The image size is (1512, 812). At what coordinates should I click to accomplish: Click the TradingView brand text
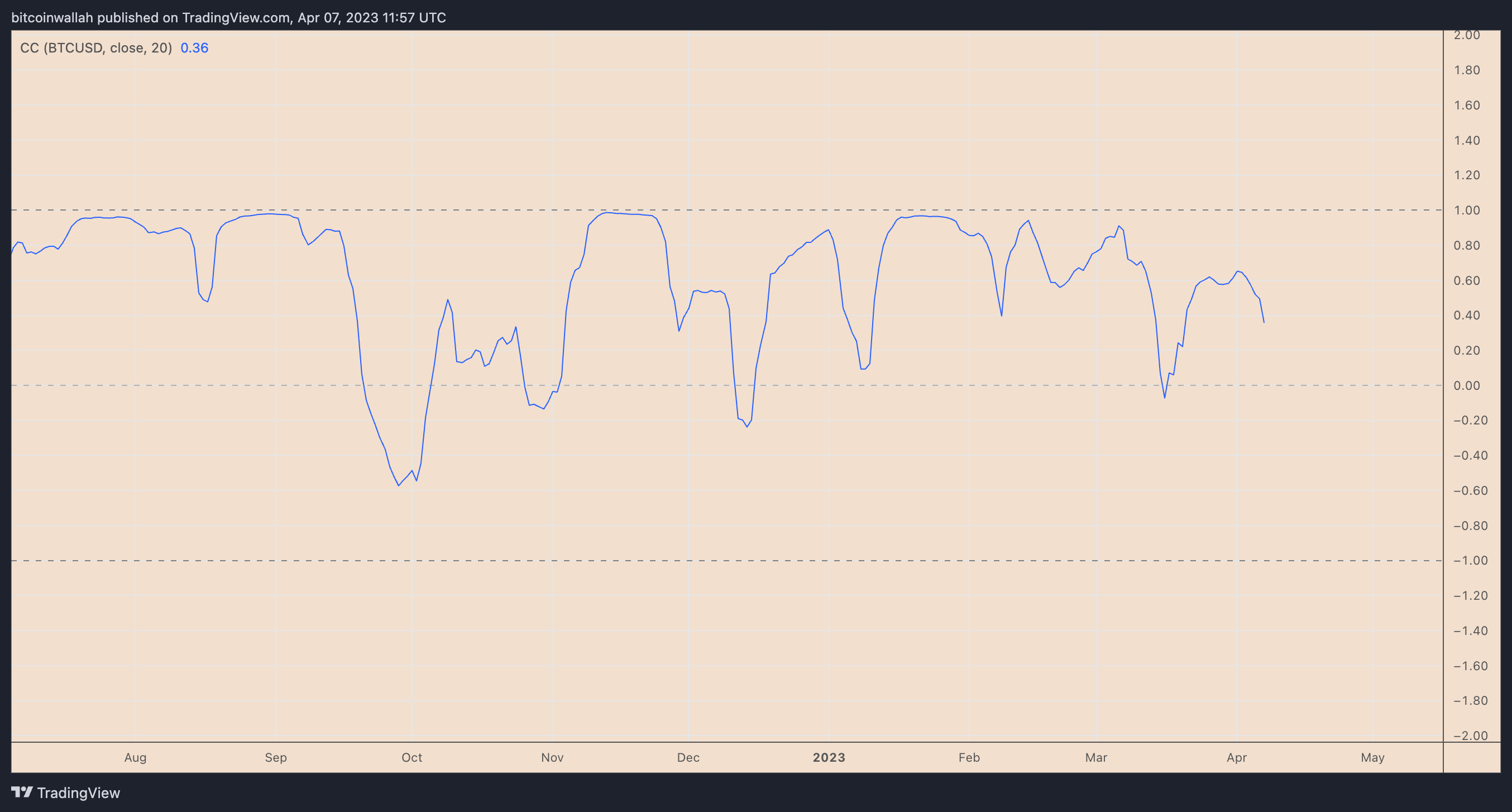78,792
